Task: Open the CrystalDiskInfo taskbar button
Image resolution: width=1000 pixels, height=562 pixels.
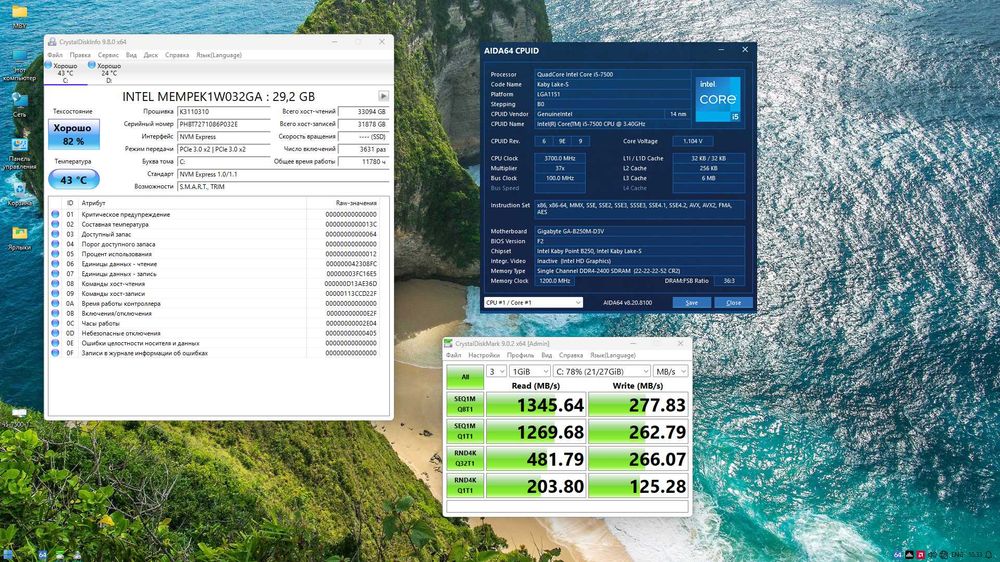Action: pos(77,555)
